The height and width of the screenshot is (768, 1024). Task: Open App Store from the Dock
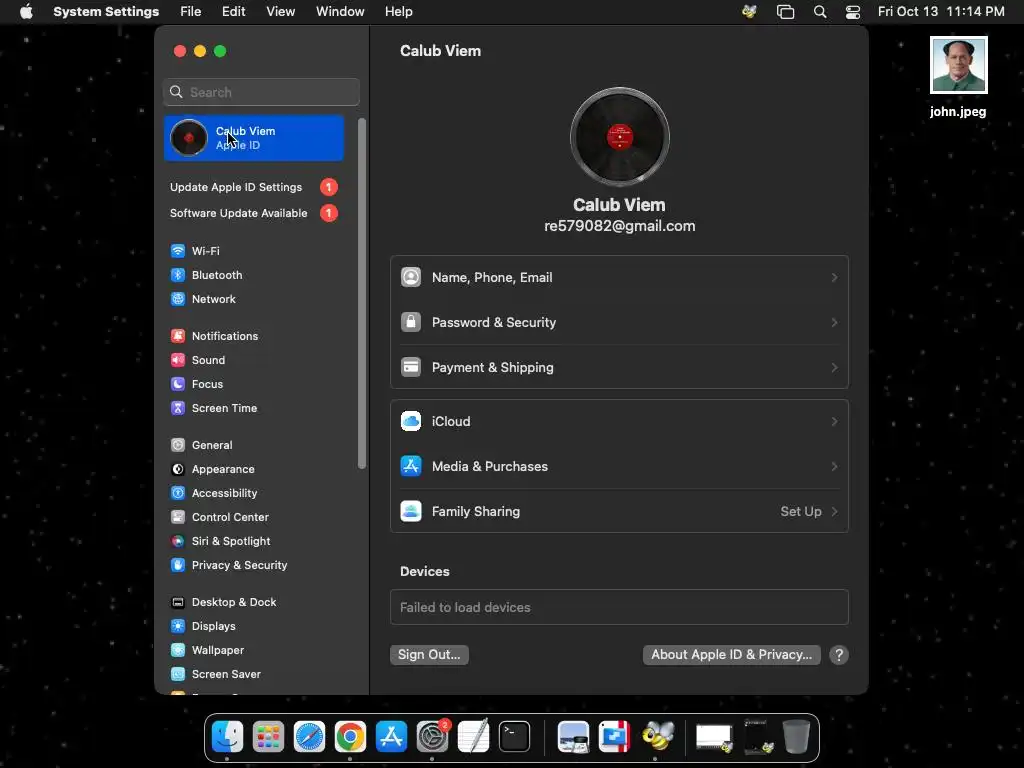coord(391,737)
